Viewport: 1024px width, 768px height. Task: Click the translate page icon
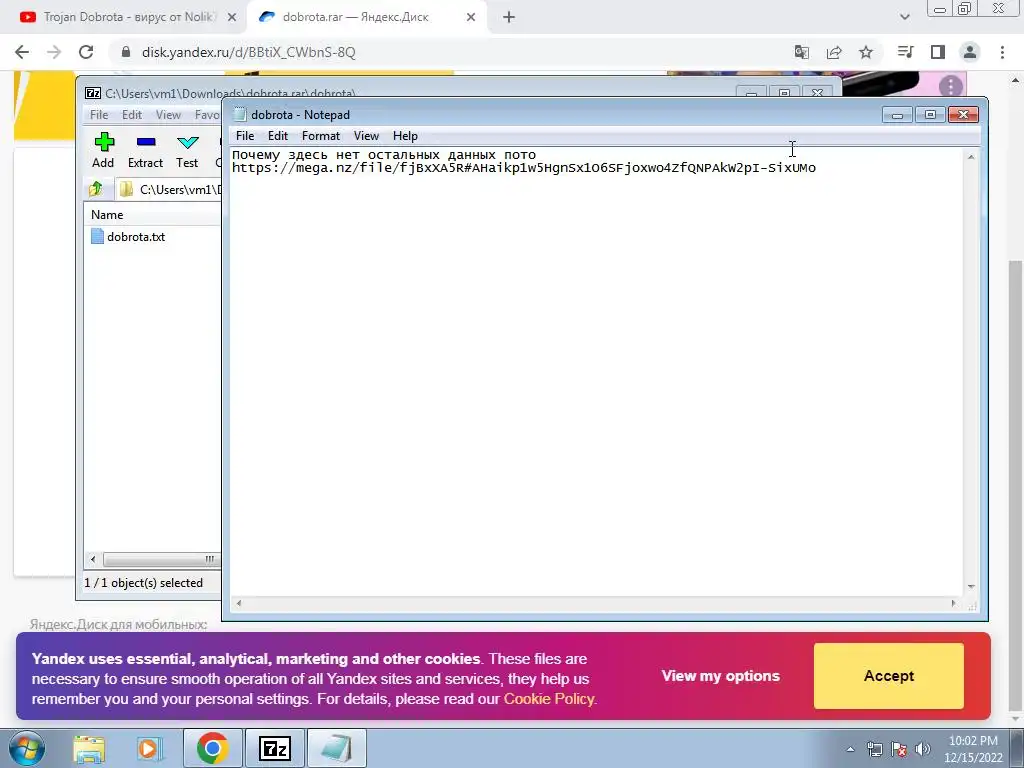802,52
